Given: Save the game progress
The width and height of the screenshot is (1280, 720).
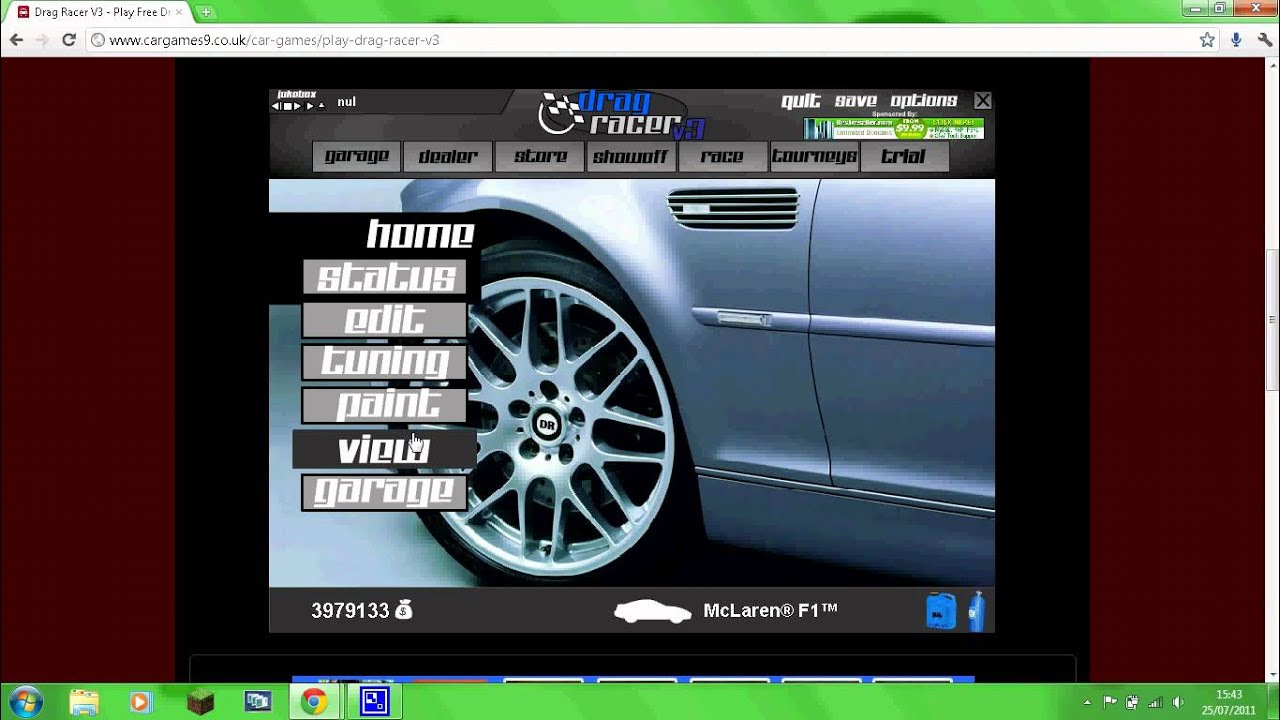Looking at the screenshot, I should [855, 101].
